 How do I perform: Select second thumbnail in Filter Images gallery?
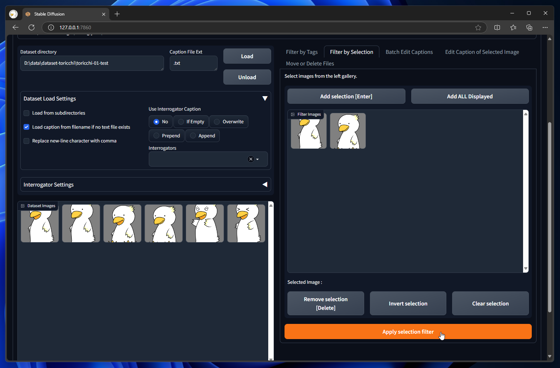tap(348, 131)
